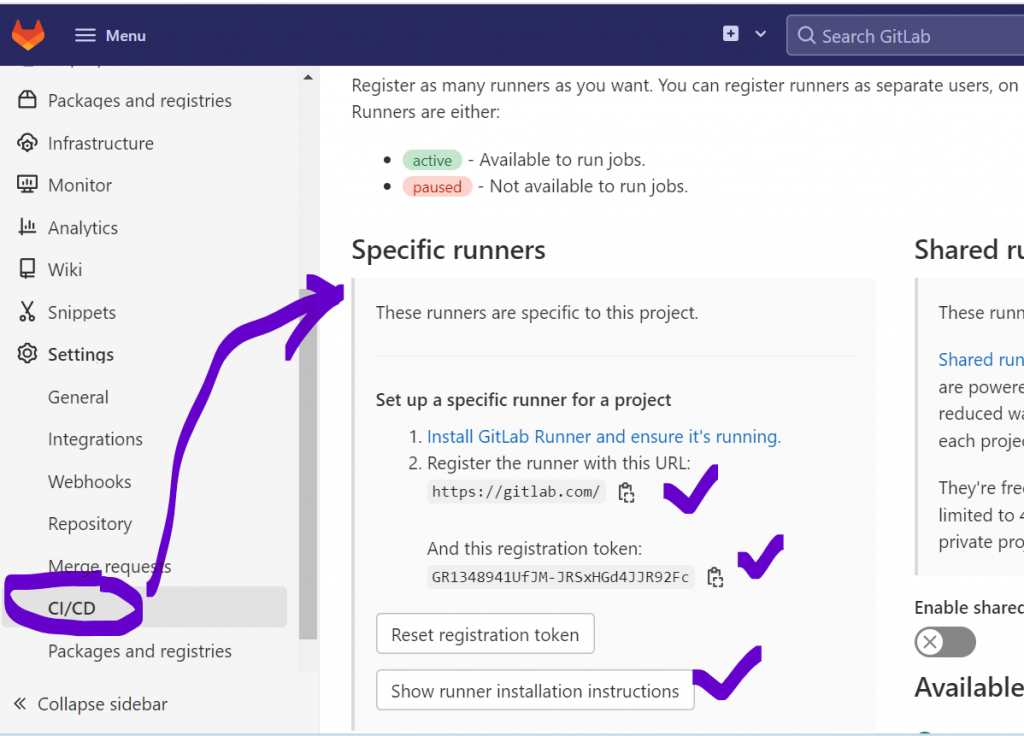Click the GitLab fox logo
This screenshot has height=736, width=1024.
point(27,33)
